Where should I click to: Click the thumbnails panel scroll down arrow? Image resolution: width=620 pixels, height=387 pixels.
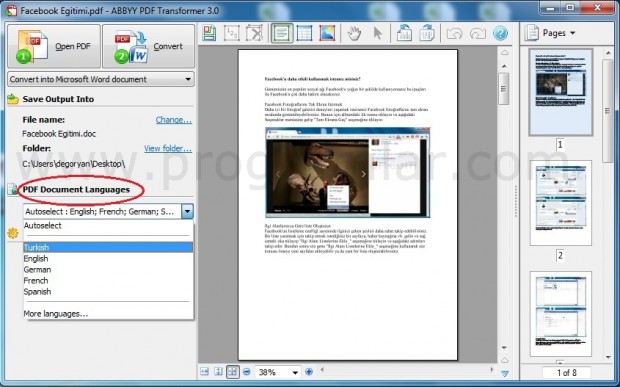point(608,357)
